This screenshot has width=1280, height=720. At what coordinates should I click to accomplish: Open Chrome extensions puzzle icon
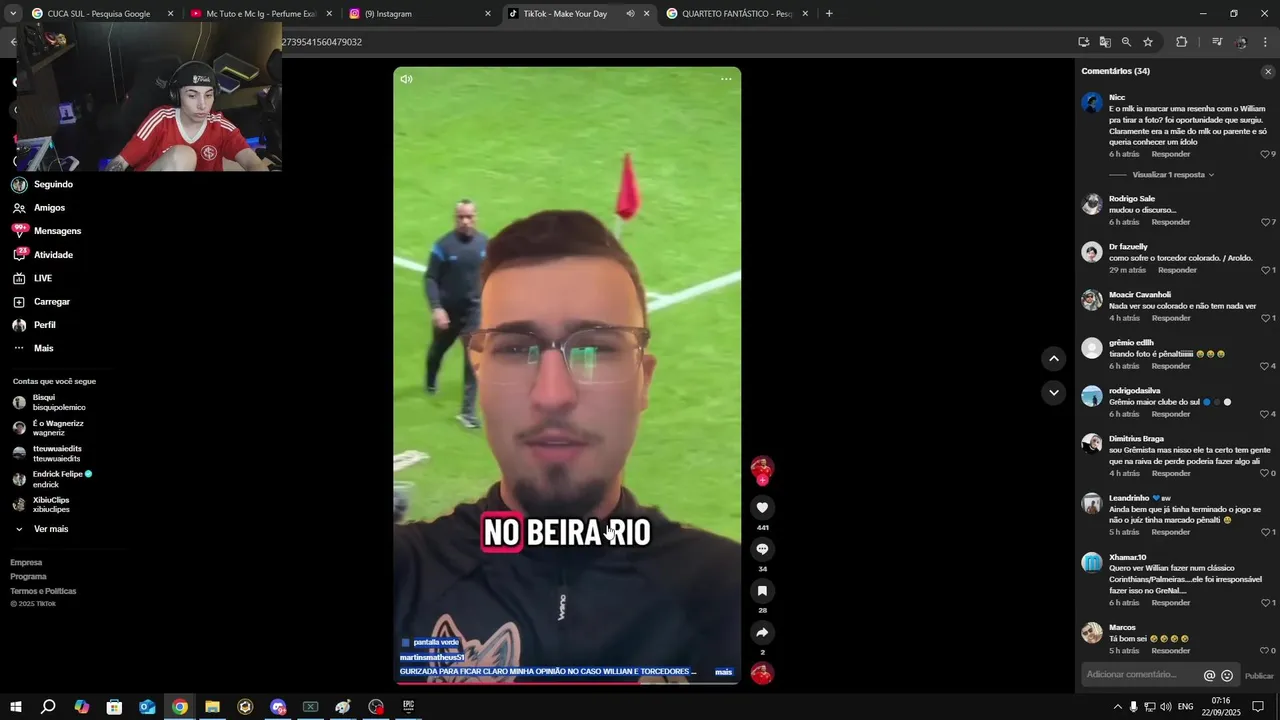1181,42
